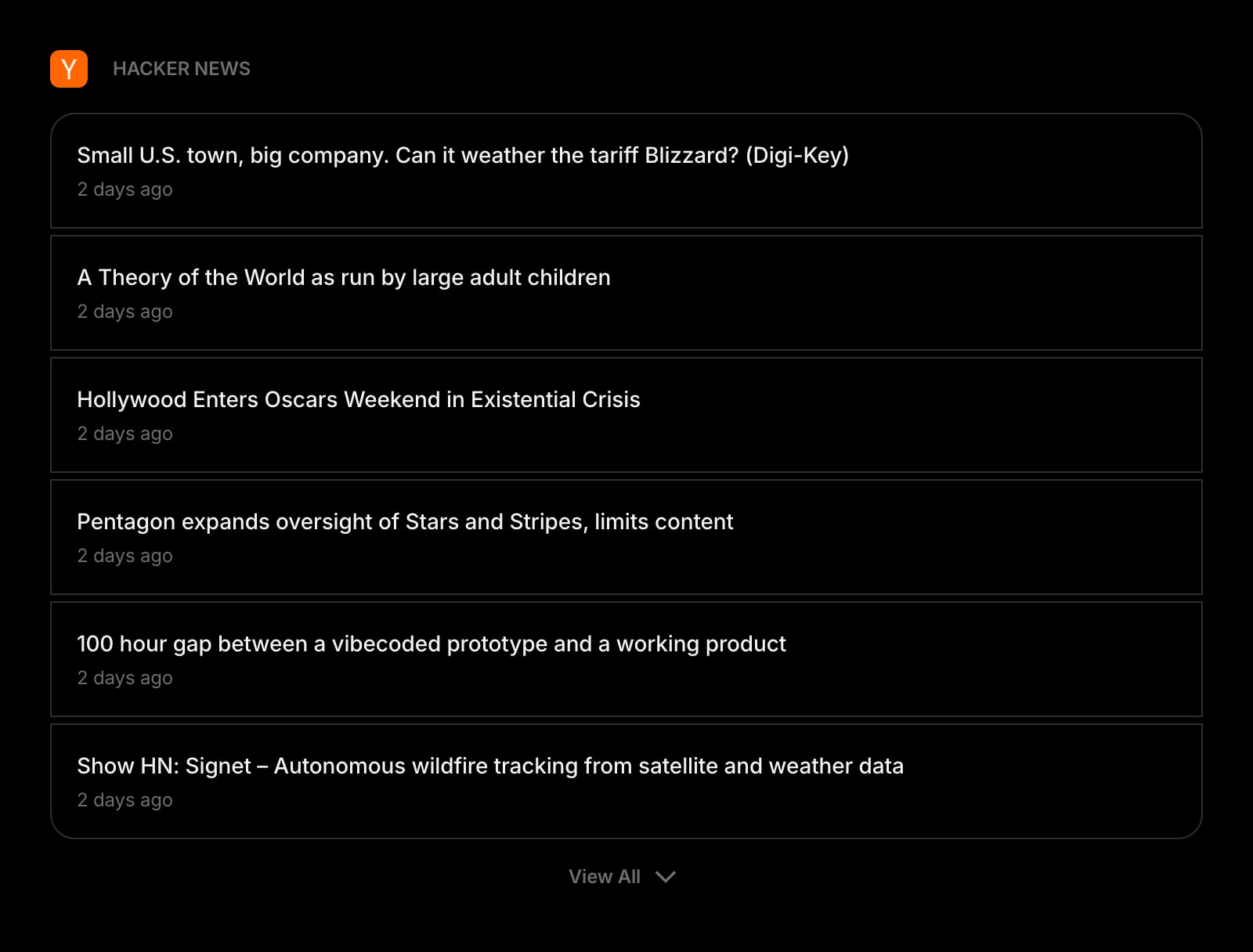This screenshot has height=952, width=1253.
Task: Click the orange Y Hacker News logo
Action: 68,69
